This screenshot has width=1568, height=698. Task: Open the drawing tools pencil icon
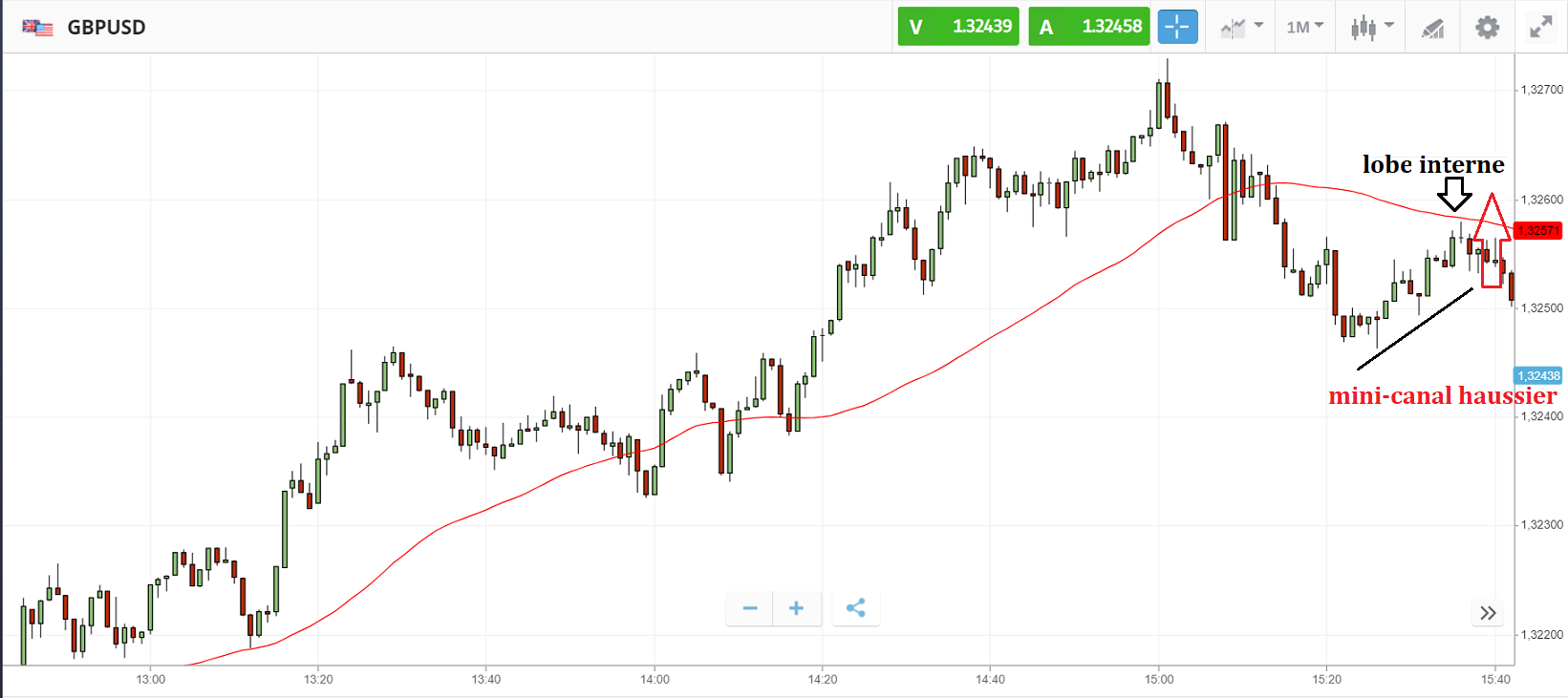1432,28
